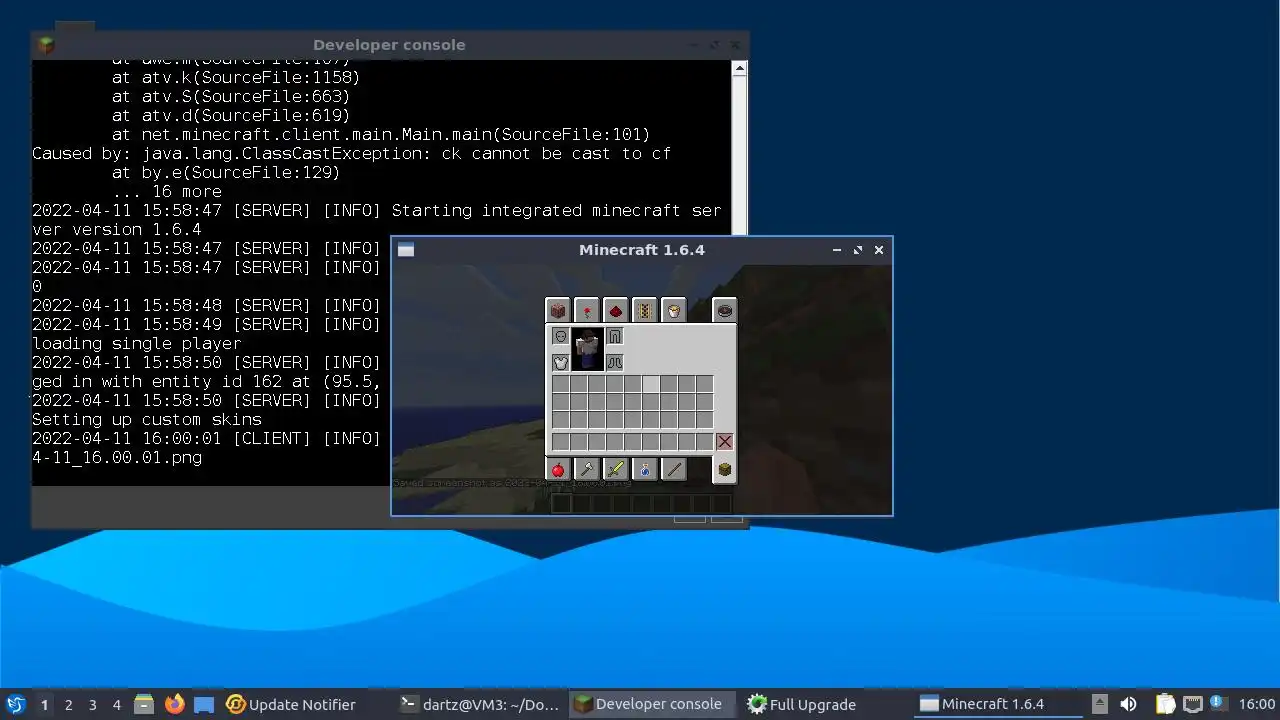Open the Miscellaneous bucket tab
The height and width of the screenshot is (720, 1280).
click(x=674, y=311)
